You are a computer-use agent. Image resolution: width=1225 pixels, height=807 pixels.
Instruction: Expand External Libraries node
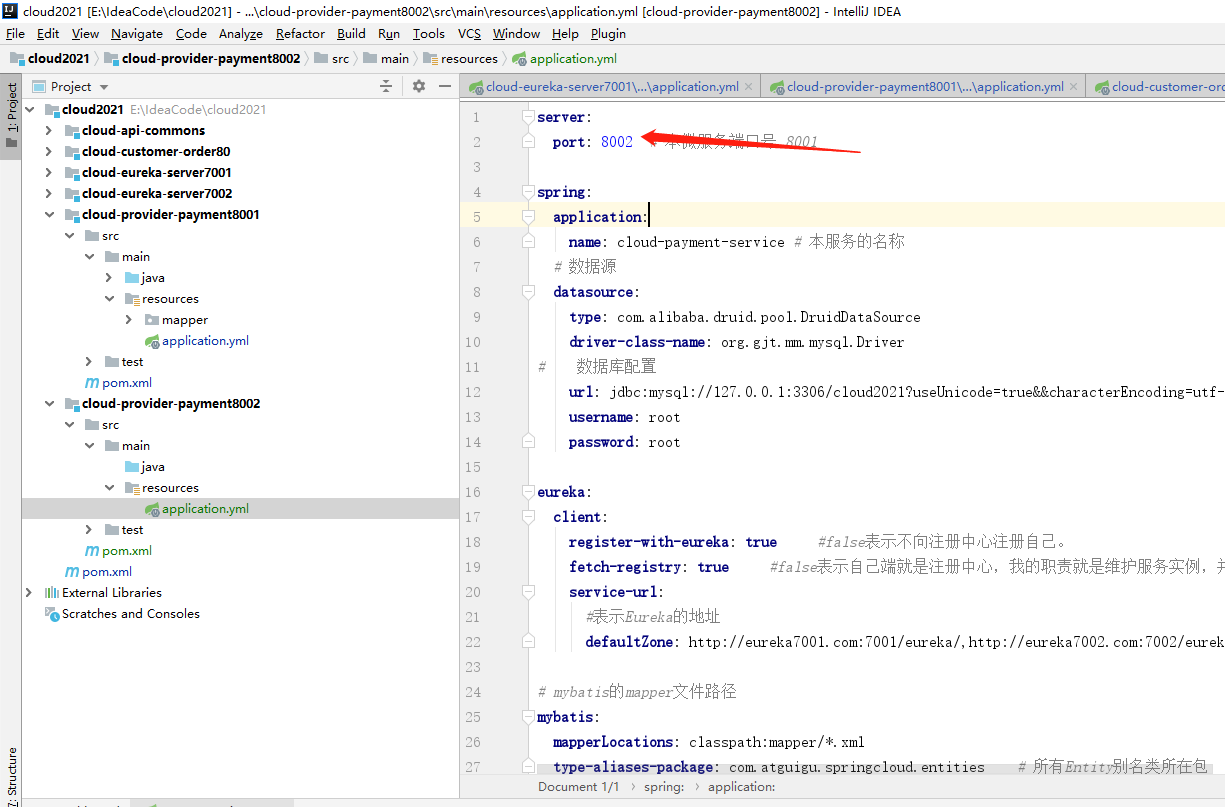tap(30, 593)
